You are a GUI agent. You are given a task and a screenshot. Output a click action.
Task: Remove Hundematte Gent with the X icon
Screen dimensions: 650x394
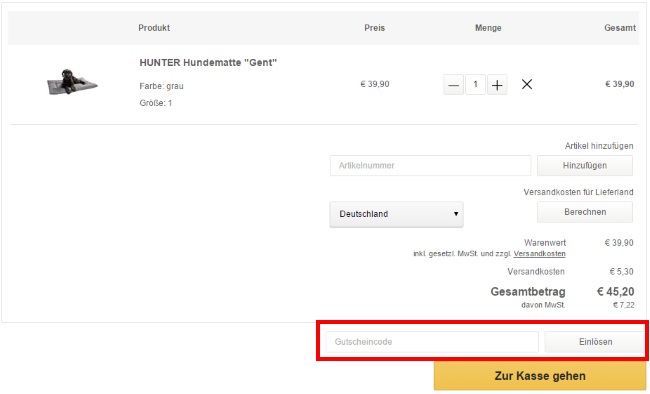(x=527, y=84)
